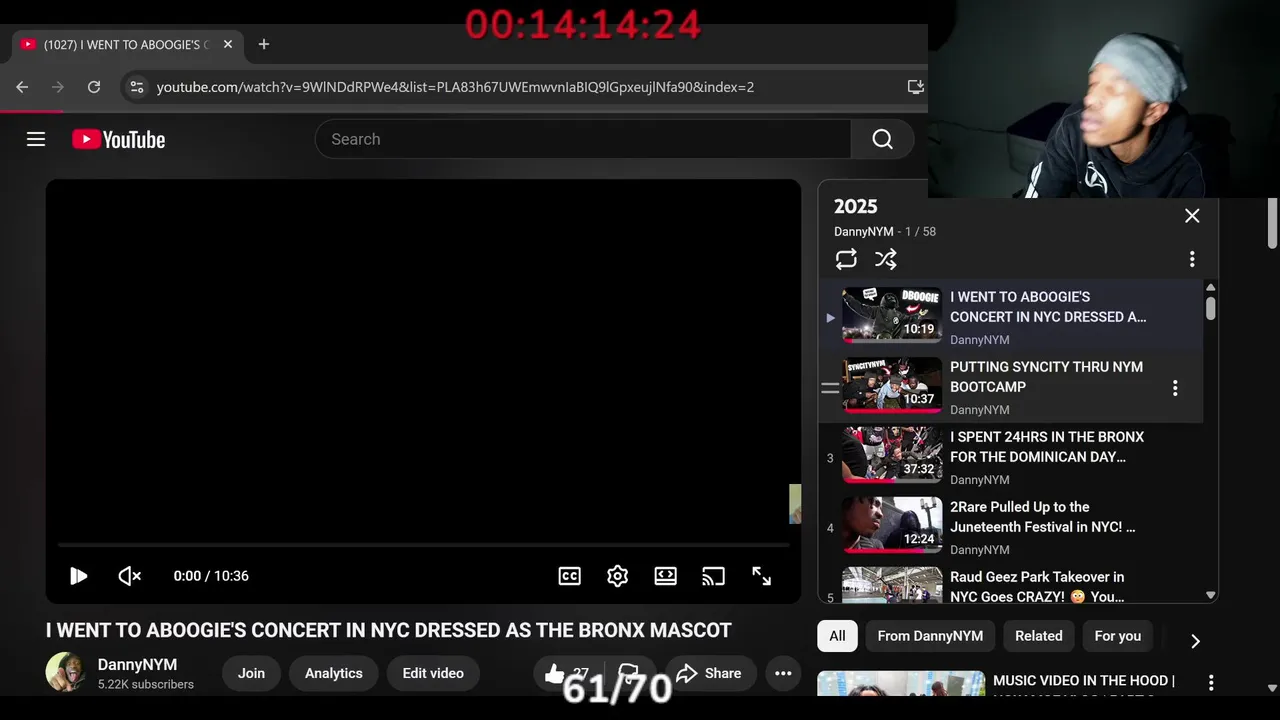This screenshot has width=1280, height=720.
Task: Open channel Analytics
Action: point(333,673)
